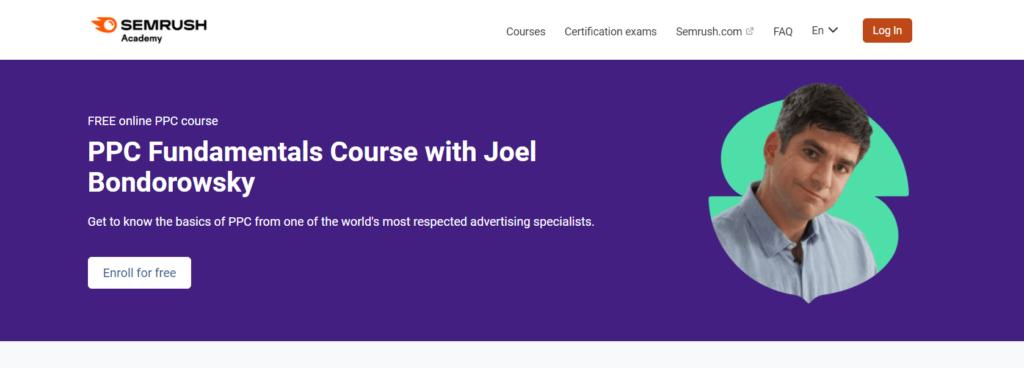This screenshot has height=368, width=1024.
Task: Click the Academy label under the logo
Action: coord(141,38)
